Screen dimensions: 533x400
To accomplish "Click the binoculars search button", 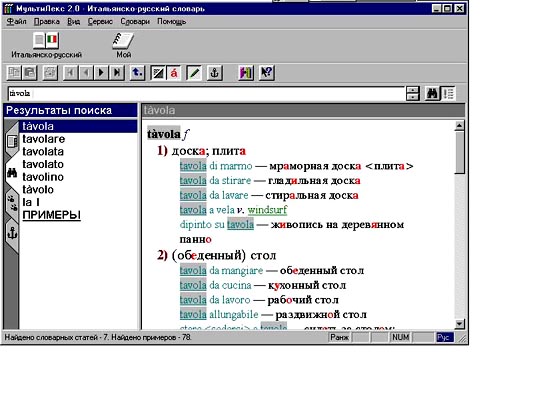I will pyautogui.click(x=432, y=93).
